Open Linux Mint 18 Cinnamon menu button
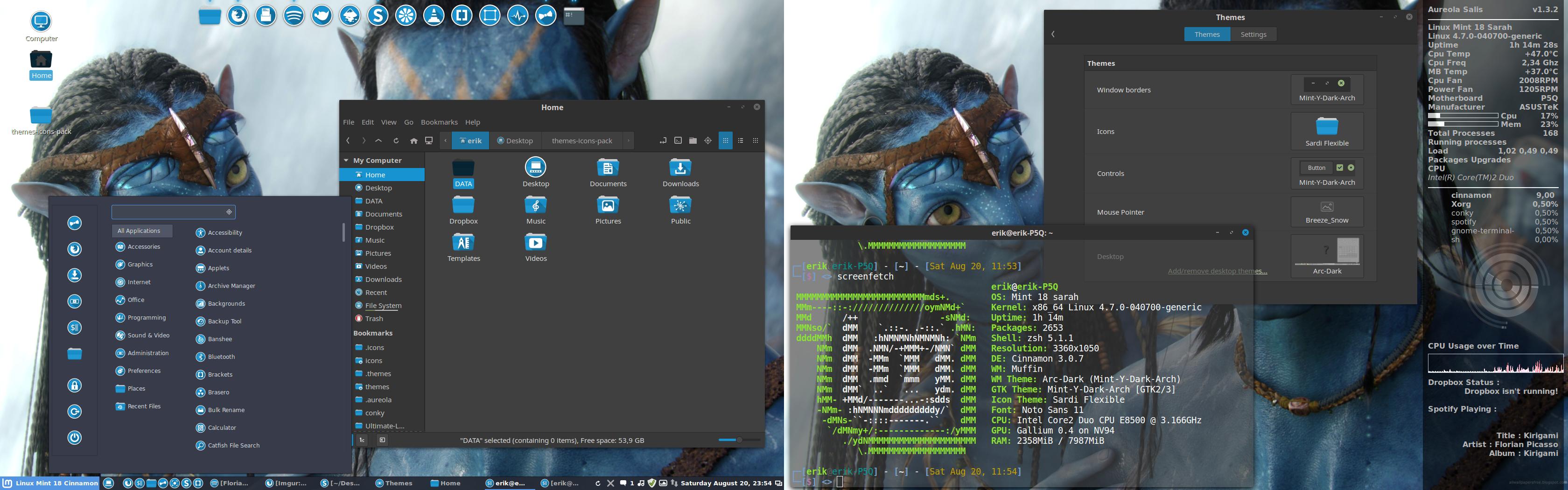This screenshot has width=1568, height=490. pos(50,483)
